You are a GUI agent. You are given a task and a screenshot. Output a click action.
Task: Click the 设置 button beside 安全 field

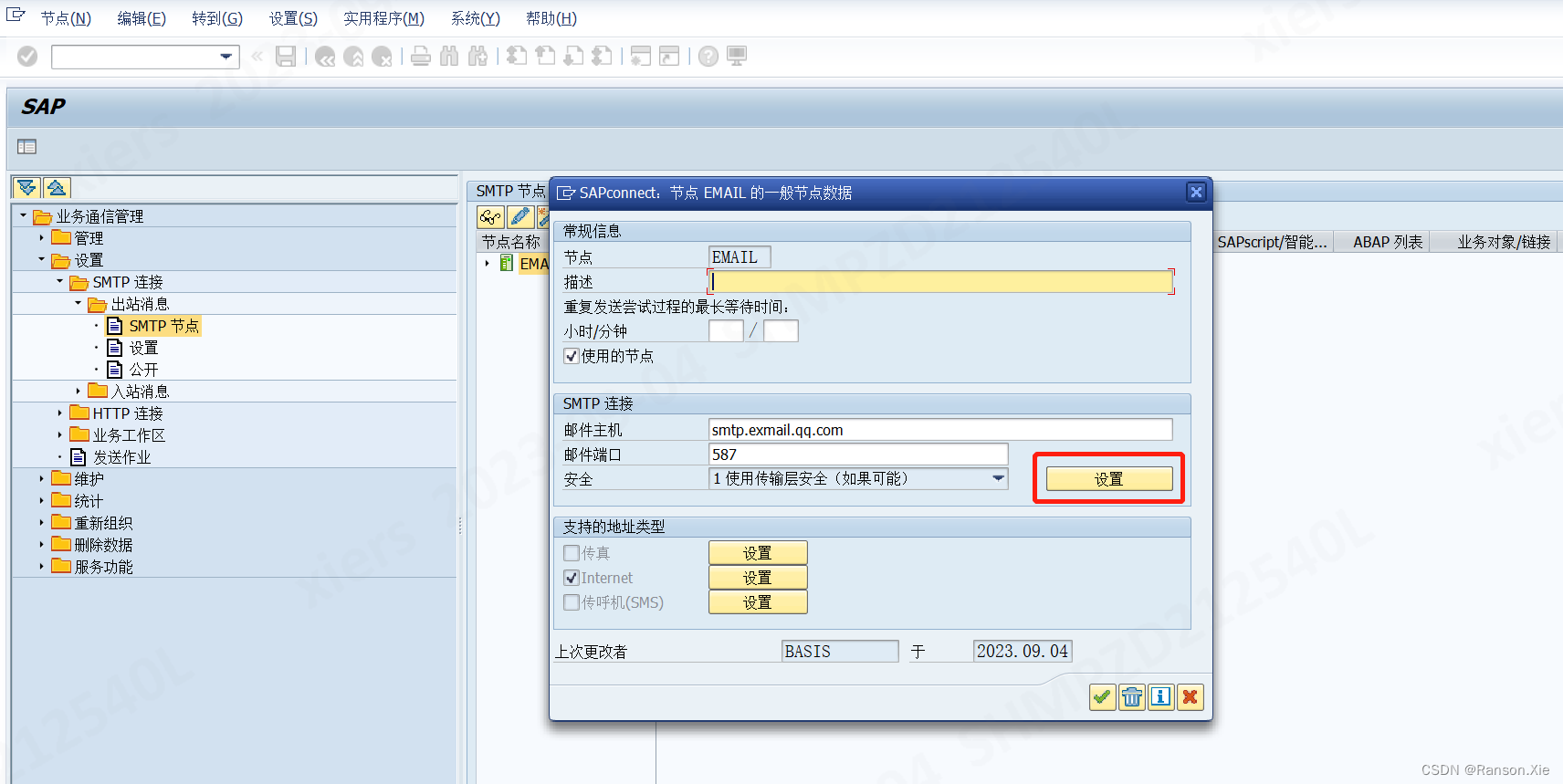point(1109,479)
